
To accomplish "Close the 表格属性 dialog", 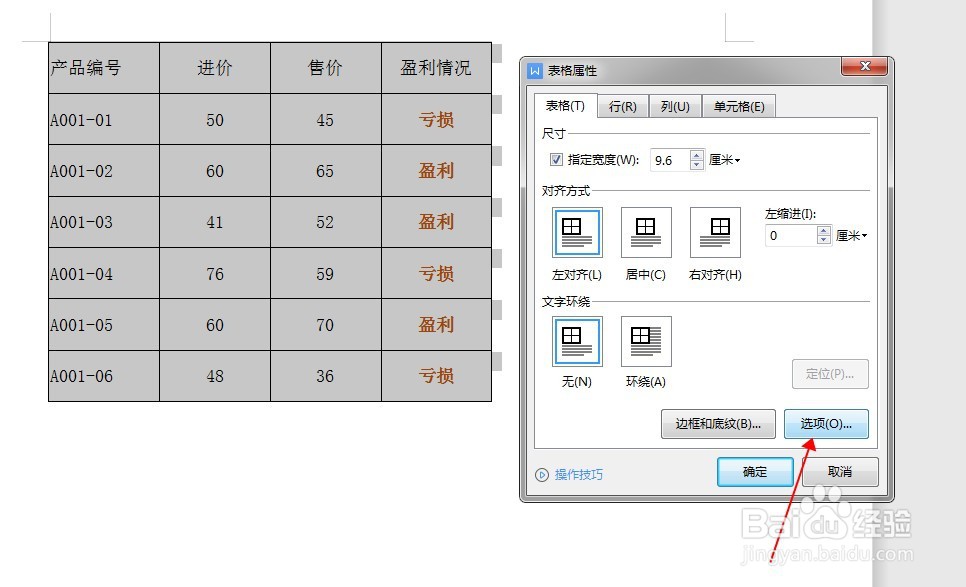I will click(x=864, y=66).
